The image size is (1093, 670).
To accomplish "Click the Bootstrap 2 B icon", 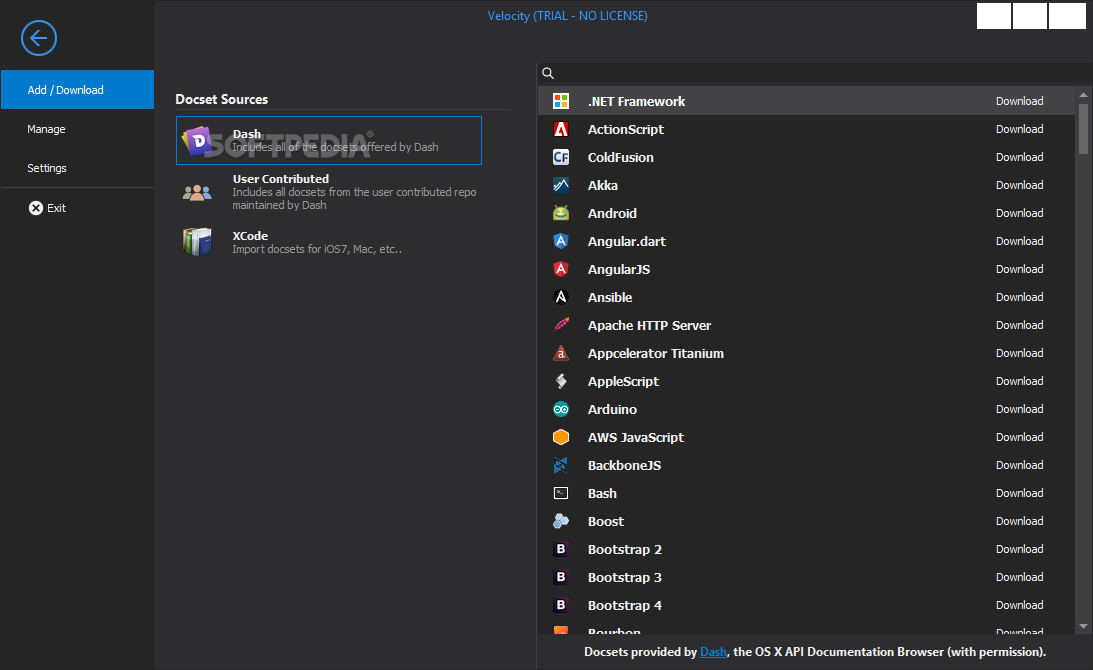I will coord(560,549).
